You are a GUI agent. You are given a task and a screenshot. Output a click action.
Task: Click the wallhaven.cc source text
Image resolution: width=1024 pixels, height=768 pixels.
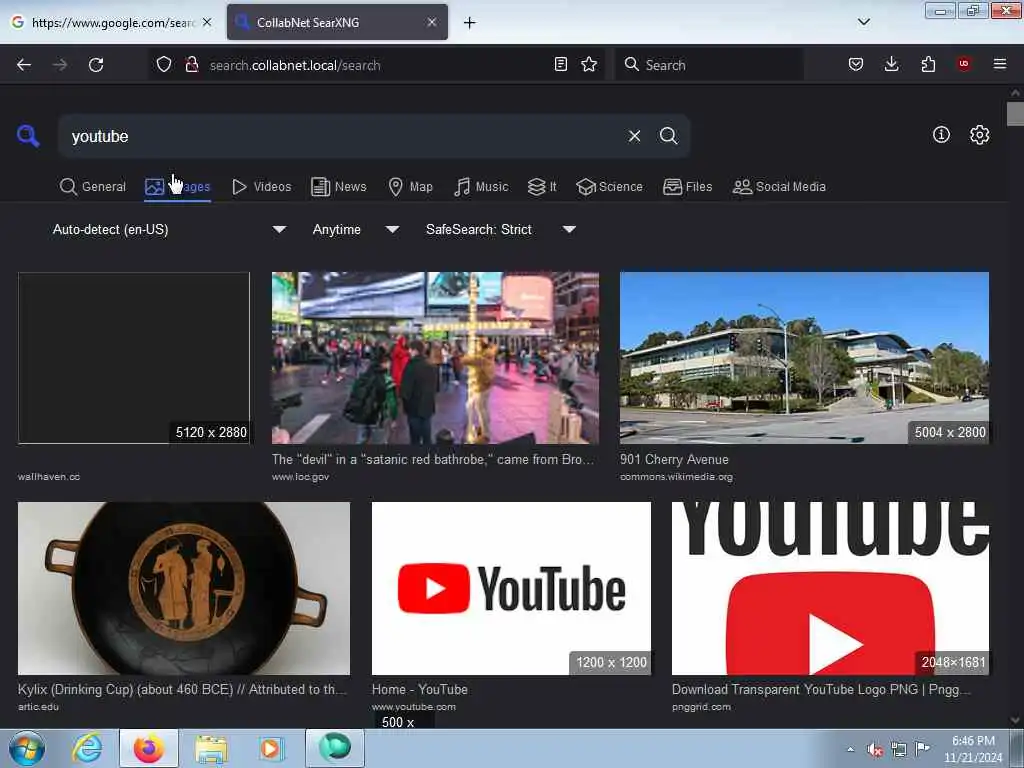[x=49, y=477]
